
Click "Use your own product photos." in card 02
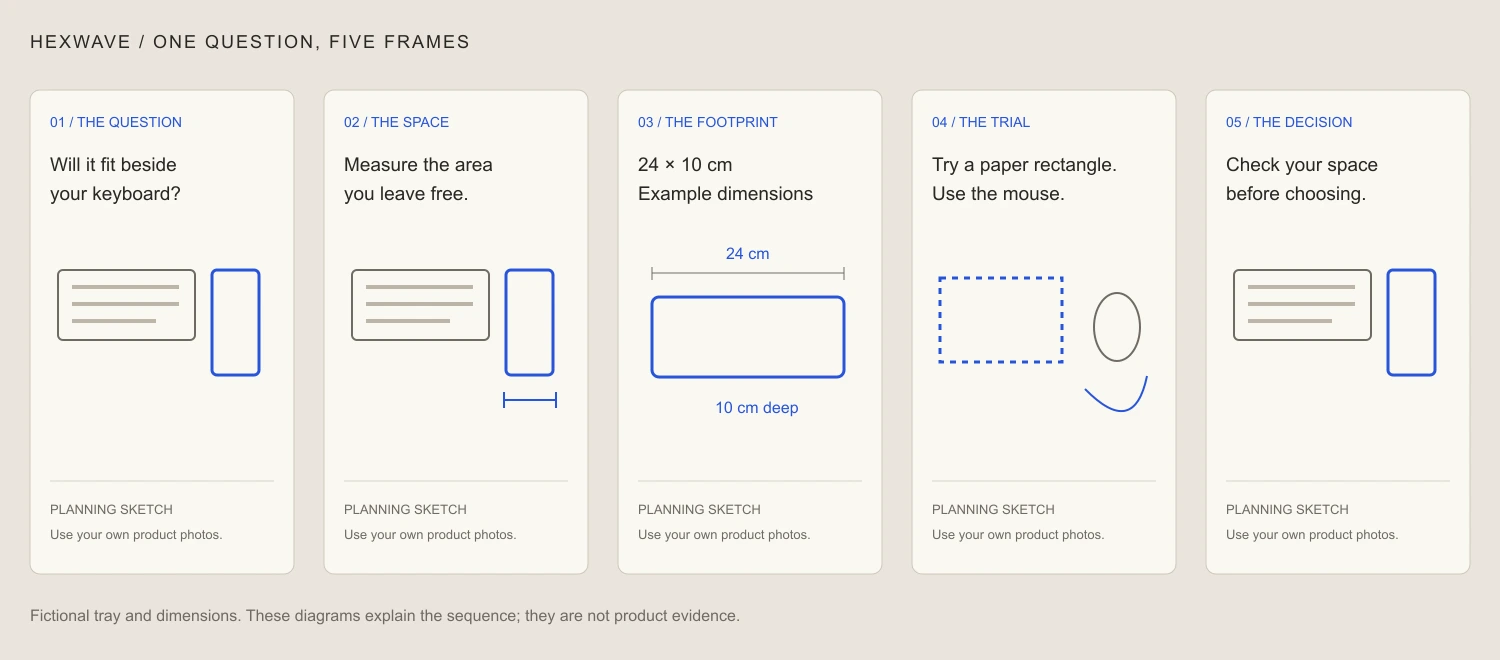(x=430, y=535)
